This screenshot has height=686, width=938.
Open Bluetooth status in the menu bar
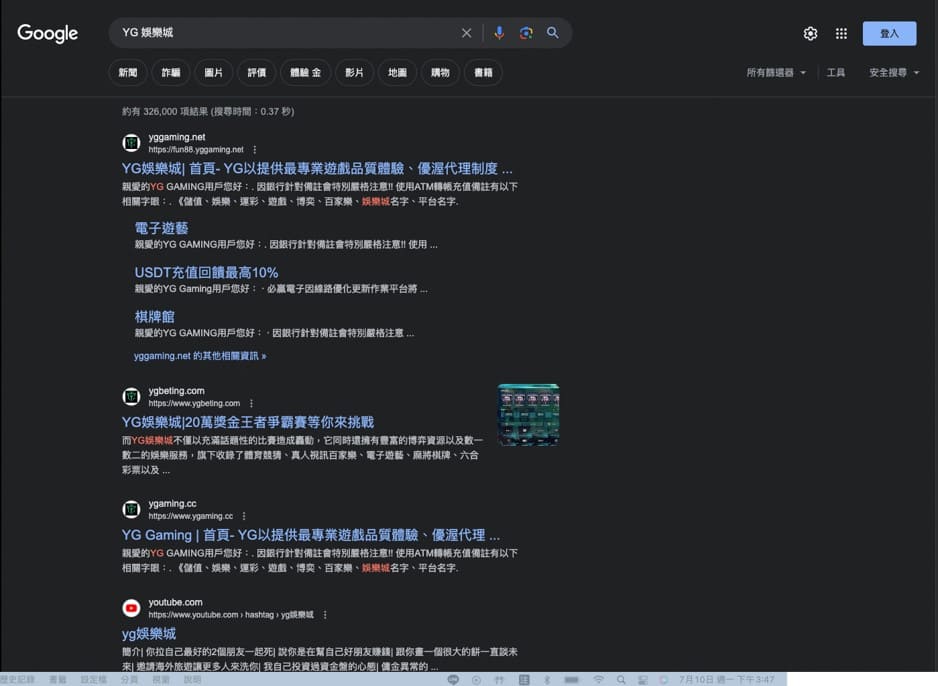coord(547,679)
